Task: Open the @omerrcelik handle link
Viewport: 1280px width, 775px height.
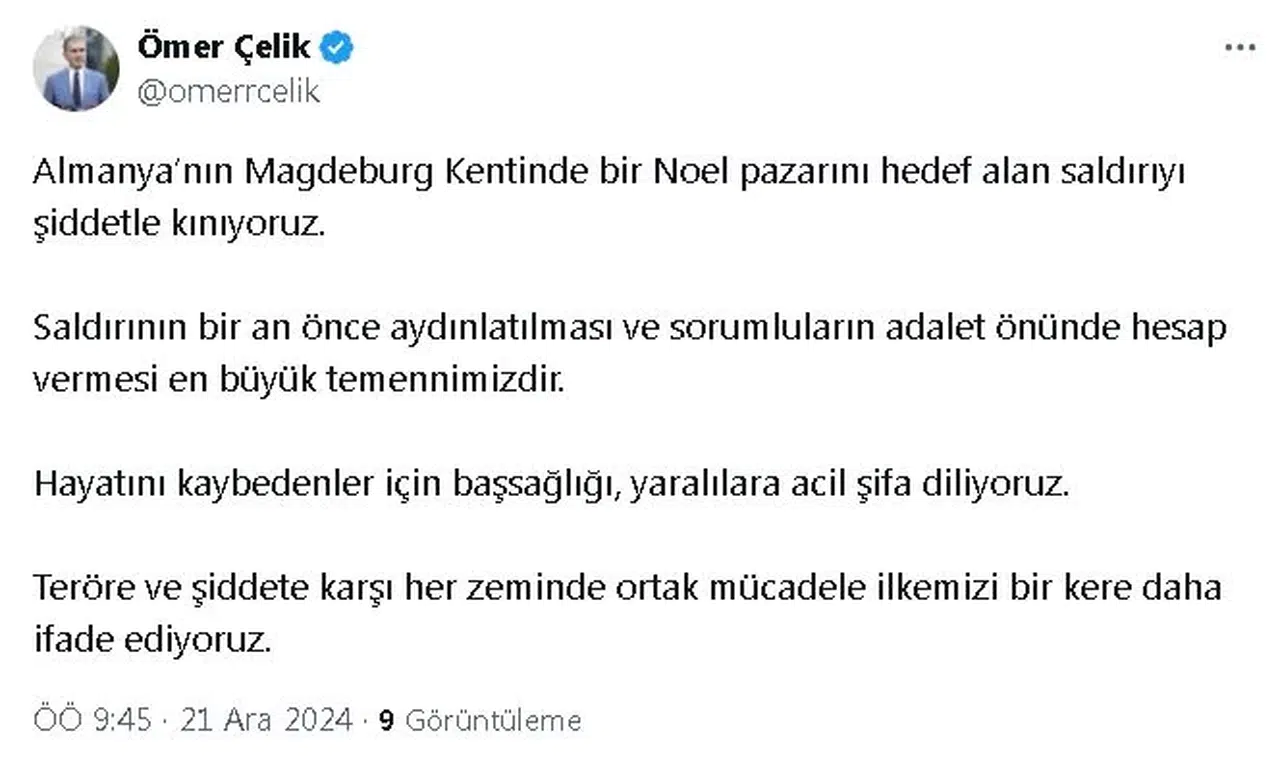Action: [228, 91]
